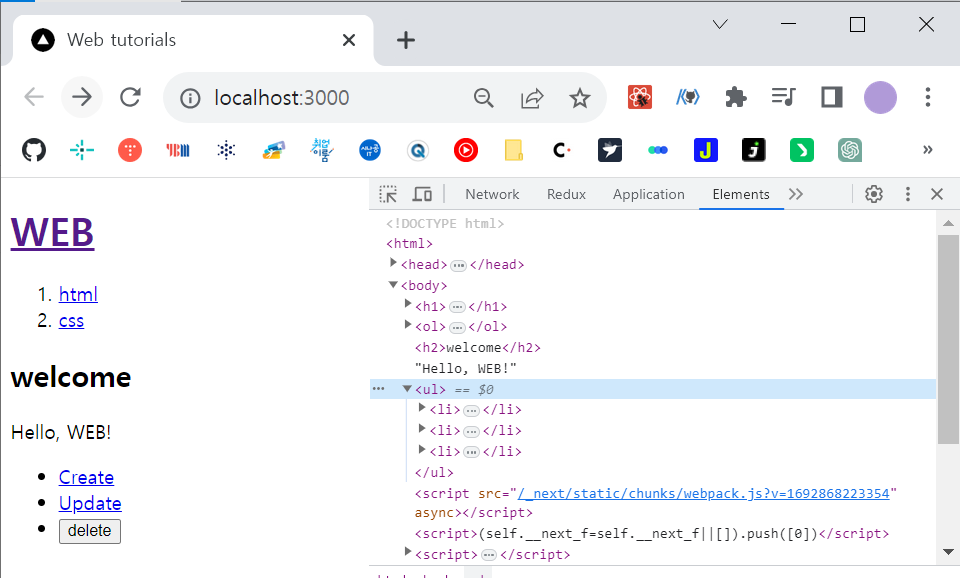Click the Create link
The width and height of the screenshot is (960, 578).
click(86, 478)
